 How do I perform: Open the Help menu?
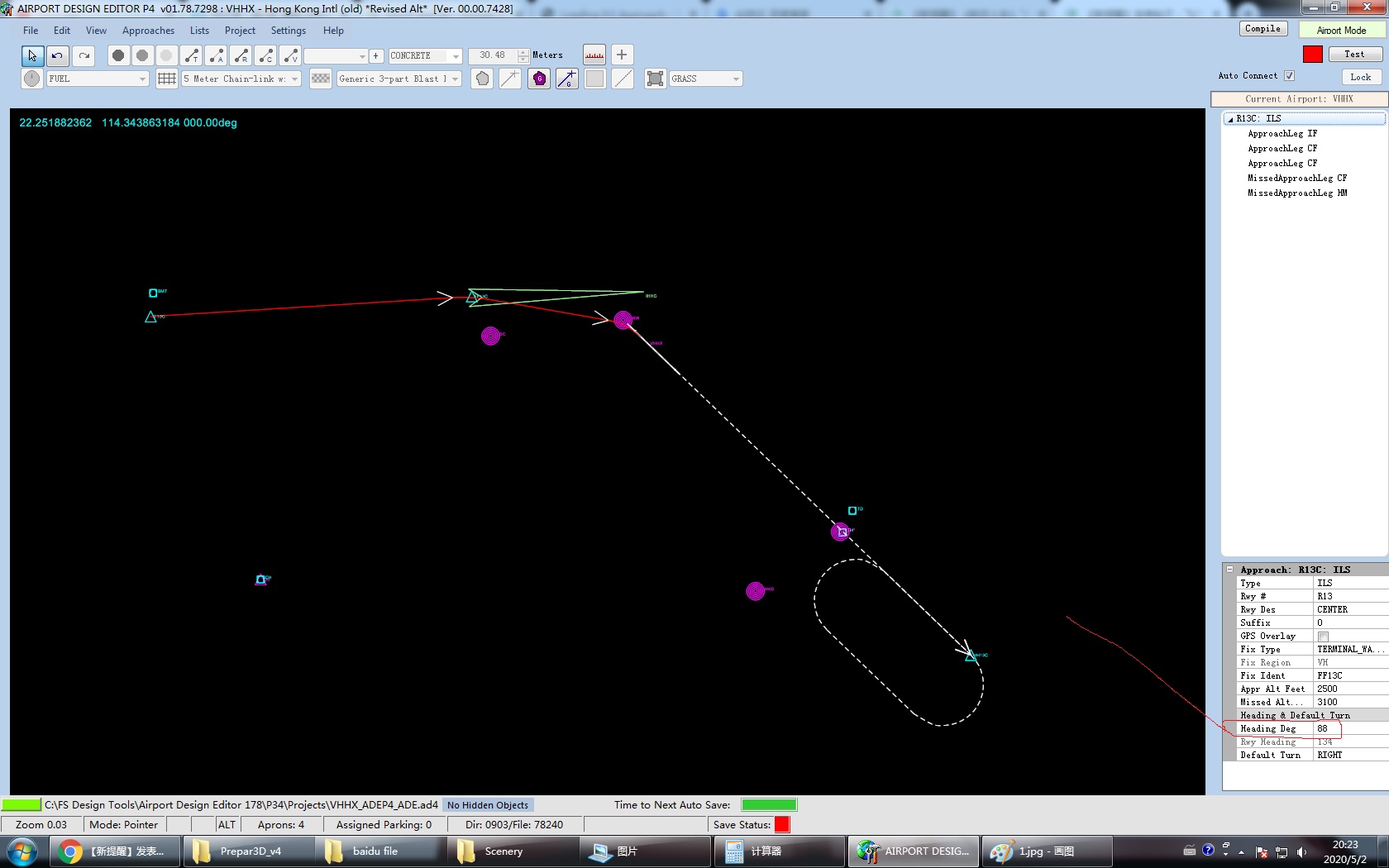(333, 31)
